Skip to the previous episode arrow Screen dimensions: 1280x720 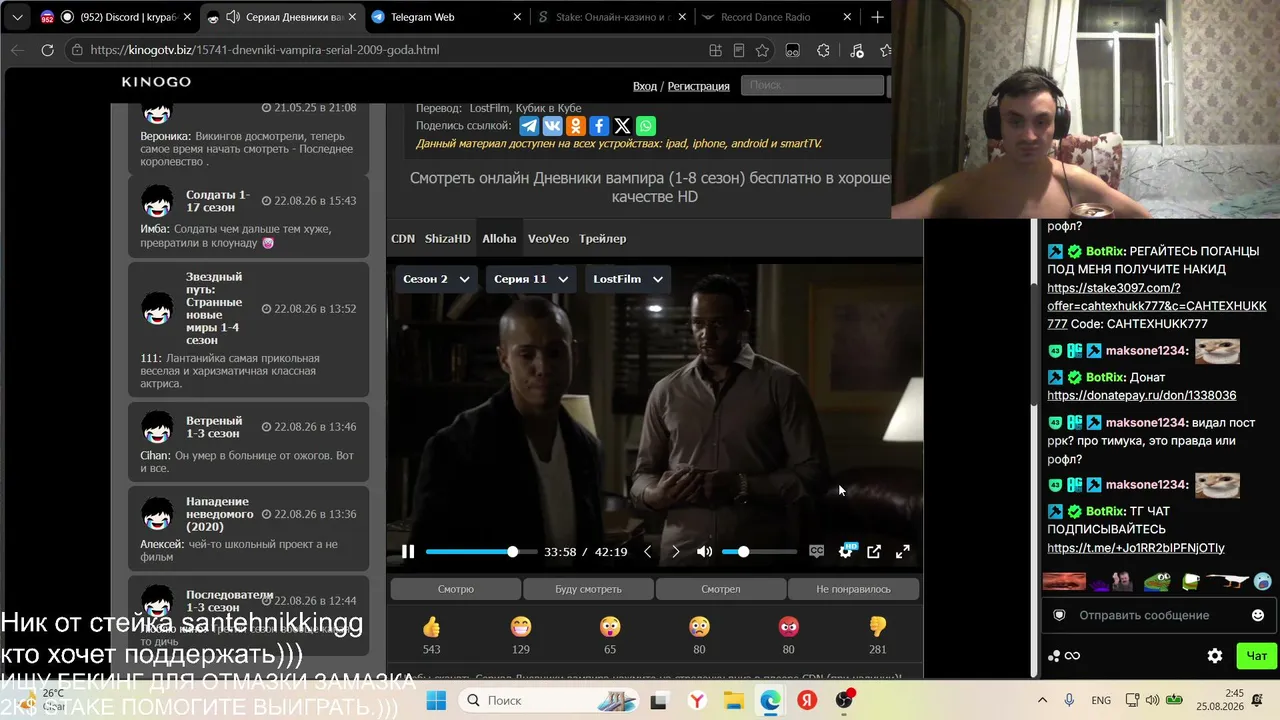[x=647, y=551]
